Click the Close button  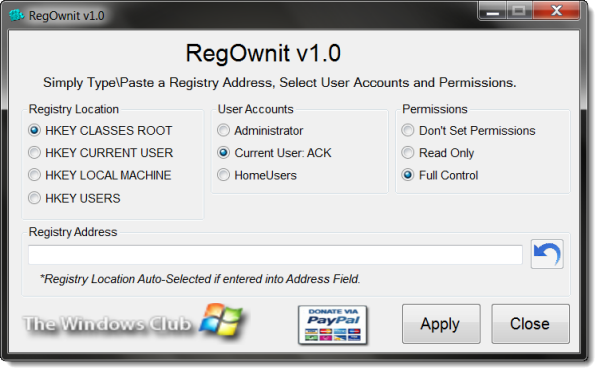click(x=530, y=324)
